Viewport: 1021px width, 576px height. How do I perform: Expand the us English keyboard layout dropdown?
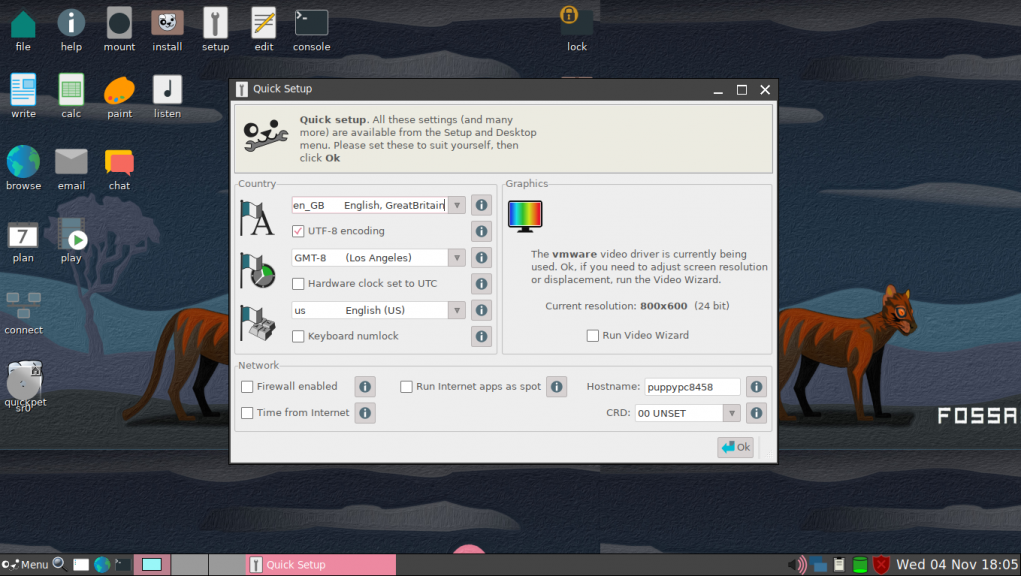[x=457, y=310]
